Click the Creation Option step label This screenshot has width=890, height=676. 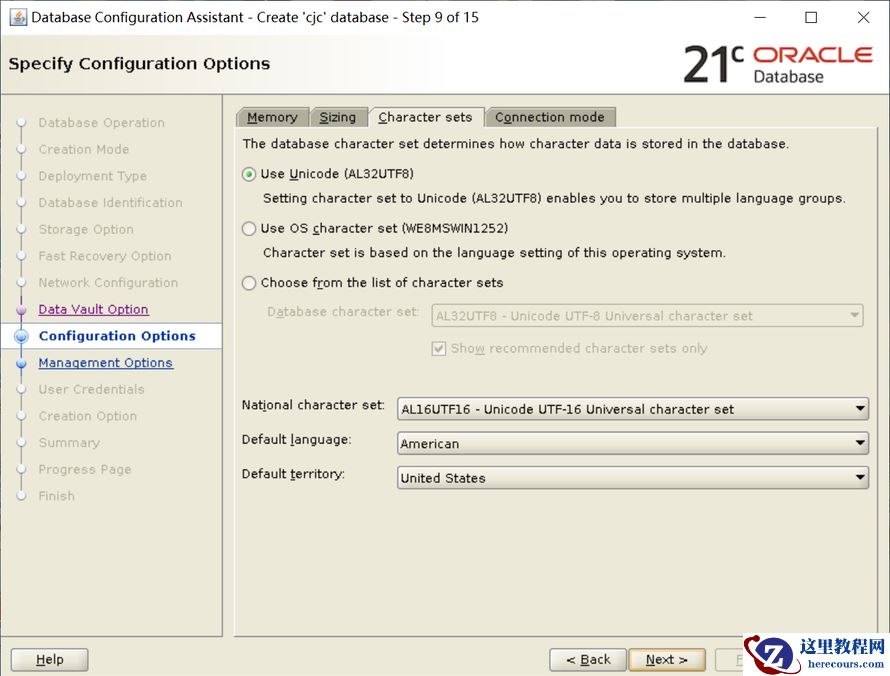(88, 416)
